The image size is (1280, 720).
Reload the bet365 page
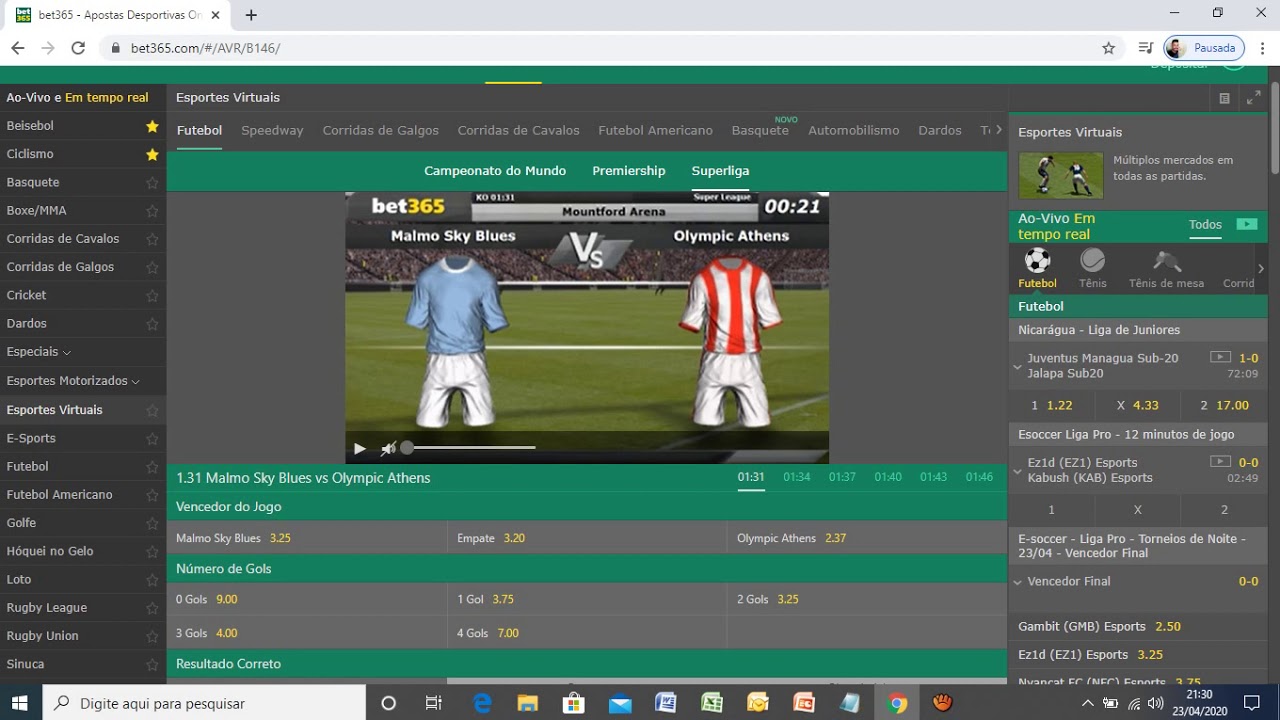pos(78,48)
